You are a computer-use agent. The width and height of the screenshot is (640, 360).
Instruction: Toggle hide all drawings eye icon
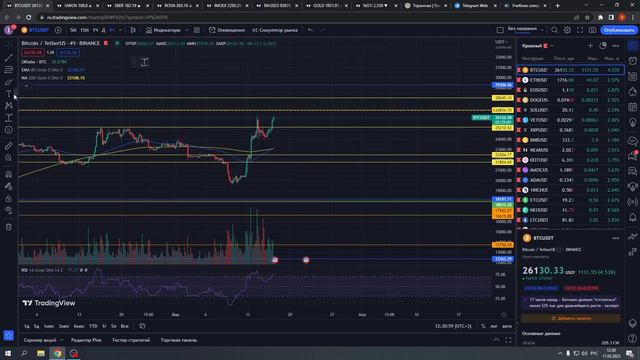coord(9,211)
